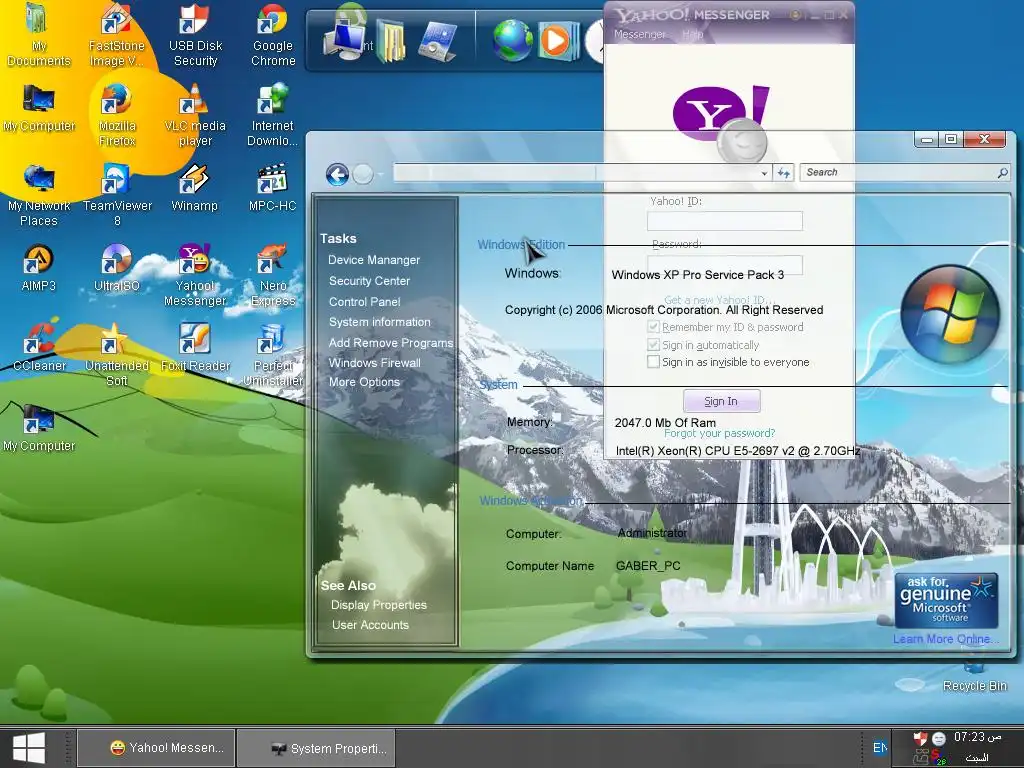Open Internet Download Manager shortcut

(x=272, y=114)
